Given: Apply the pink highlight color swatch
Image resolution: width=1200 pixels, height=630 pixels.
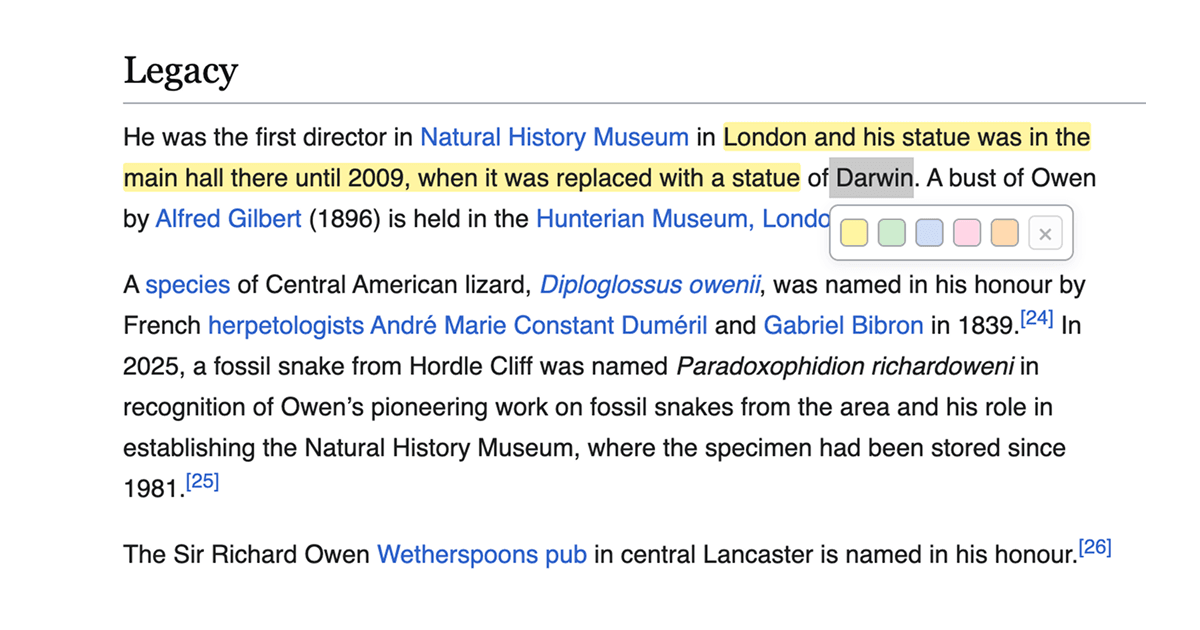Looking at the screenshot, I should (967, 234).
